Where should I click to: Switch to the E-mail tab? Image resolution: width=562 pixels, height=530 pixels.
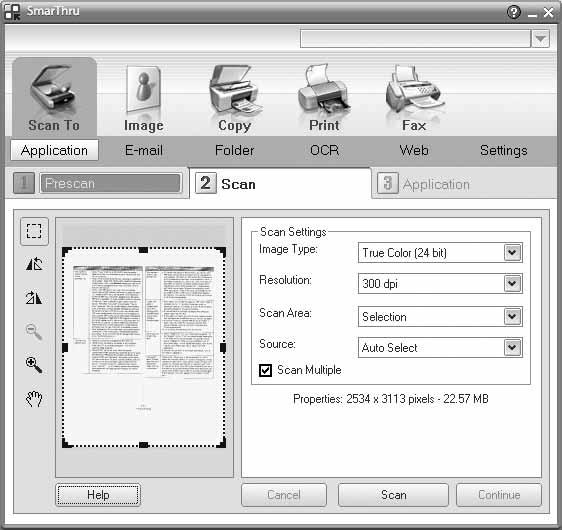coord(144,150)
